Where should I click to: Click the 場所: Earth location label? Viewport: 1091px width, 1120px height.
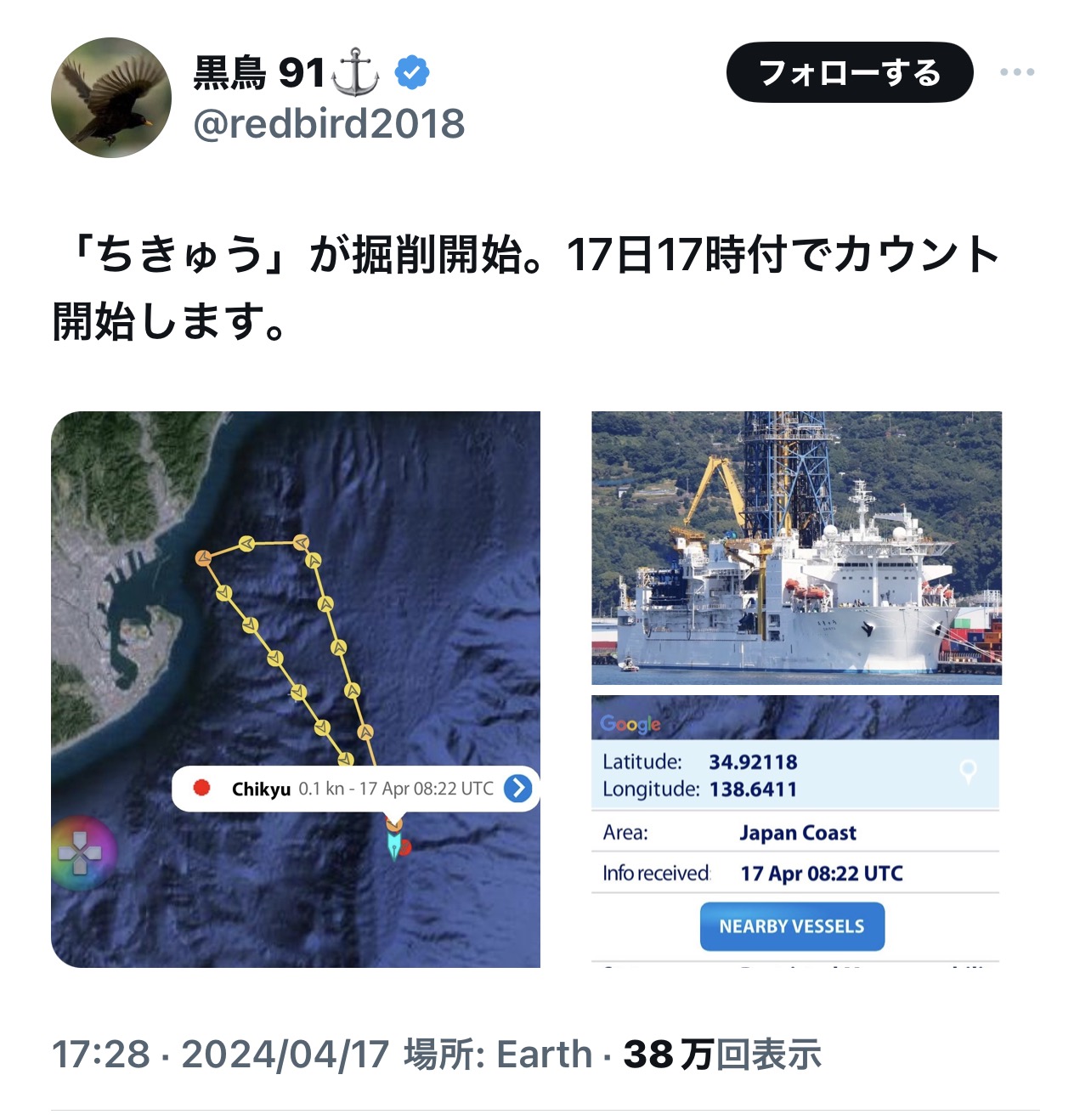coord(498,1055)
